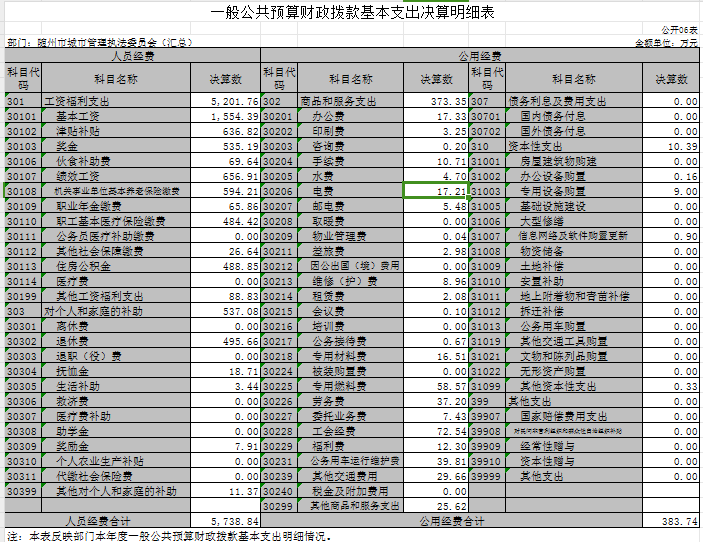Select the 人员经费合计 cell
Viewport: 703px width, 542px height.
click(x=98, y=521)
